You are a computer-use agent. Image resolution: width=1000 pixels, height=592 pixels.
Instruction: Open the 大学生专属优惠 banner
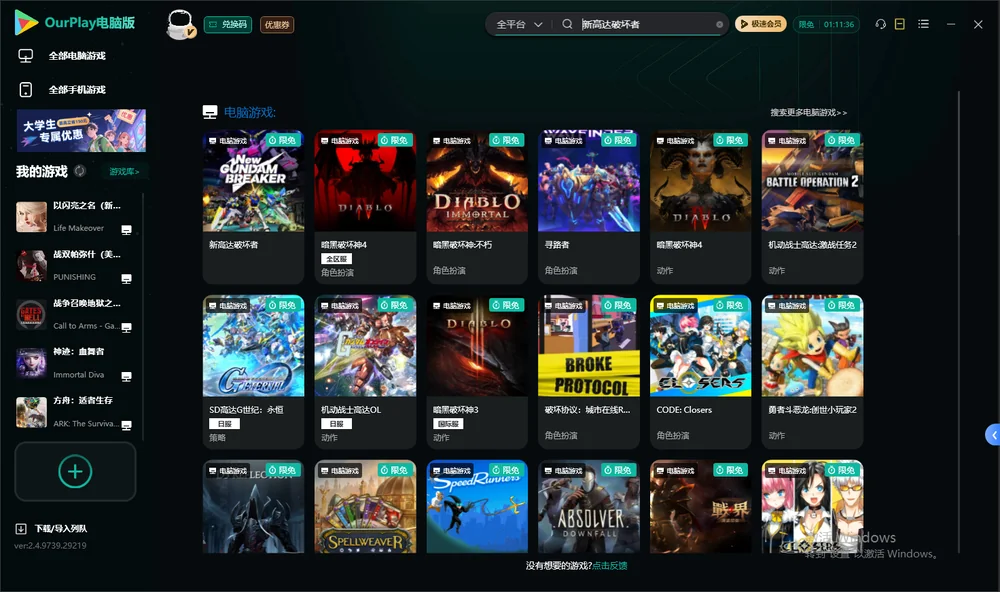tap(81, 131)
